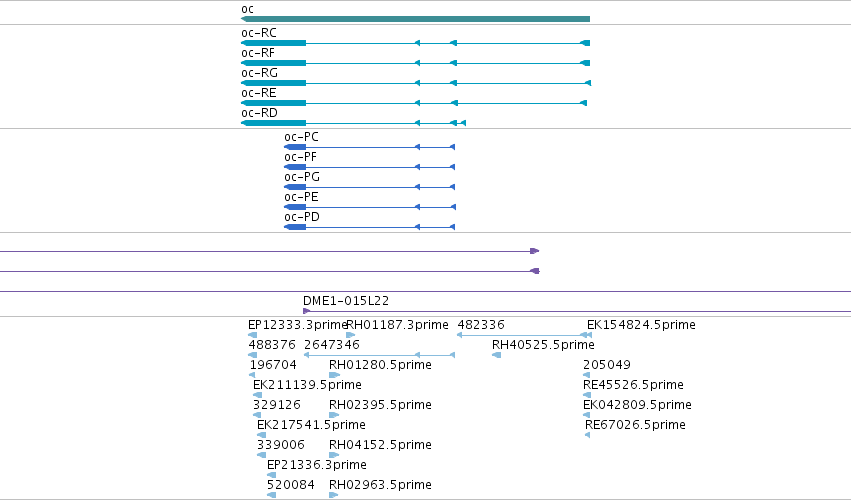Select RH01187.3prime feature label
Viewport: 851px width, 500px height.
(397, 325)
